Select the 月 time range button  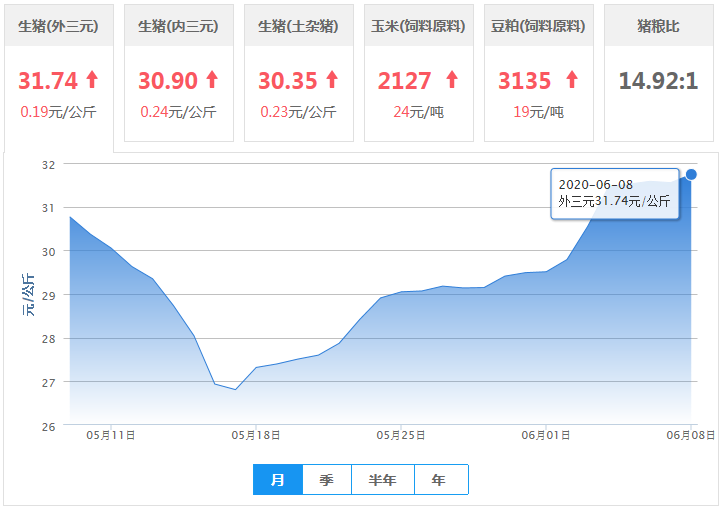(278, 480)
